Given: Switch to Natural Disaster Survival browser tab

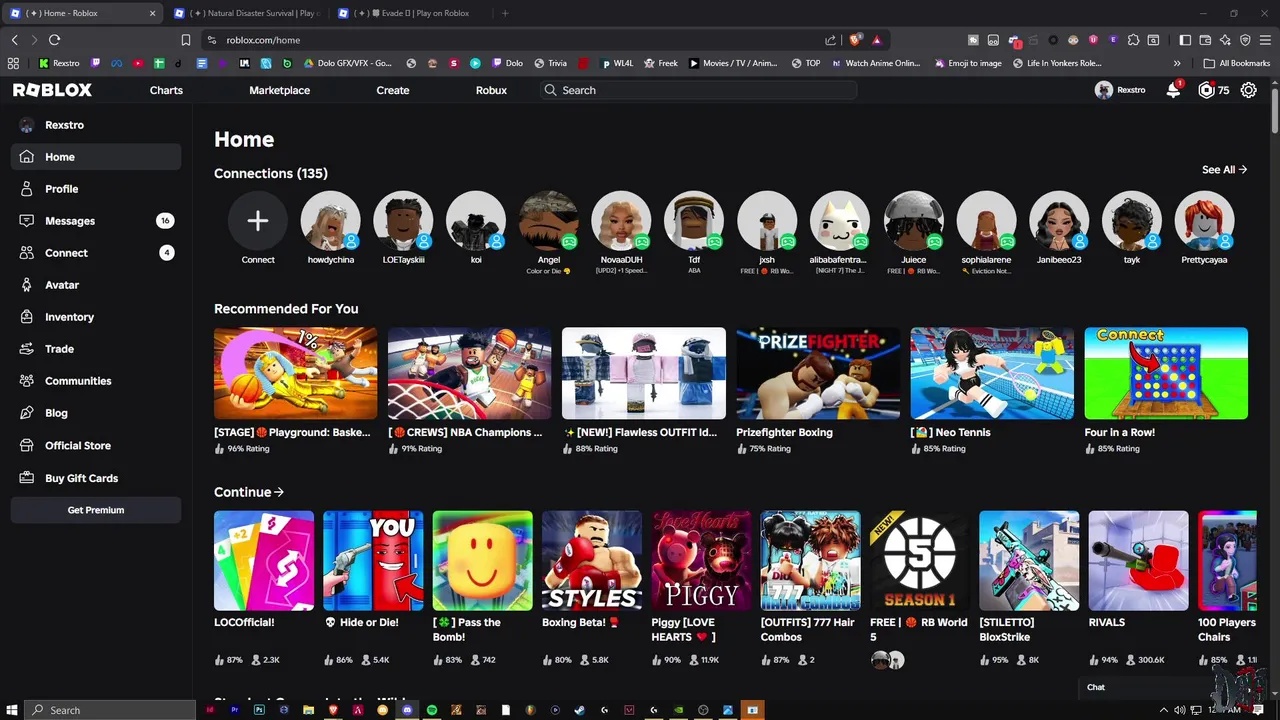Looking at the screenshot, I should tap(246, 13).
